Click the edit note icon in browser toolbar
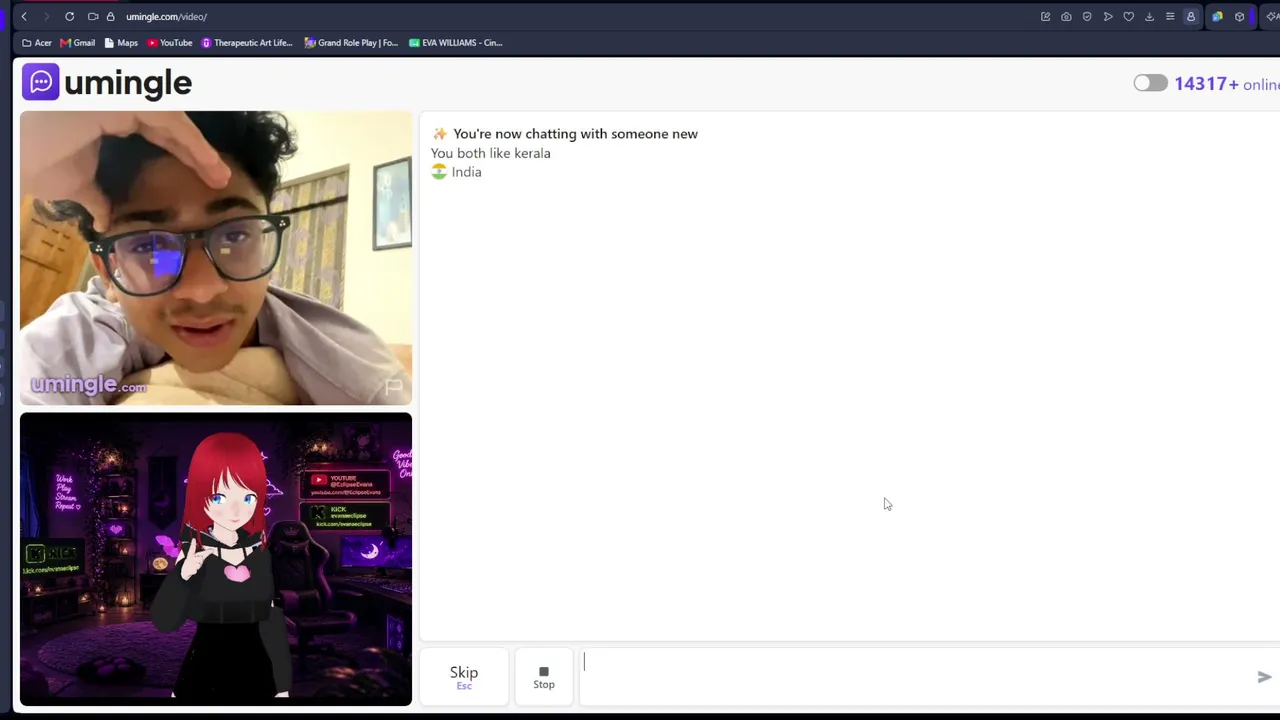The height and width of the screenshot is (720, 1280). (1045, 17)
